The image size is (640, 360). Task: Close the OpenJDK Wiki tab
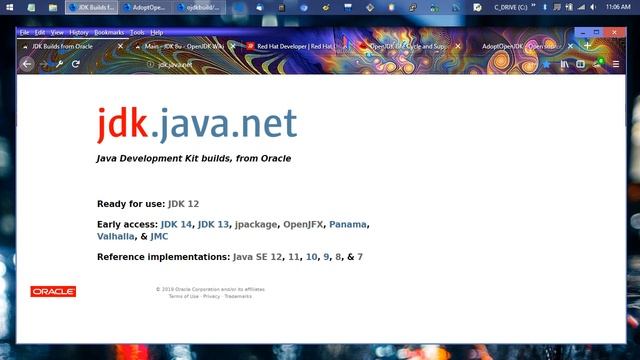click(x=233, y=47)
